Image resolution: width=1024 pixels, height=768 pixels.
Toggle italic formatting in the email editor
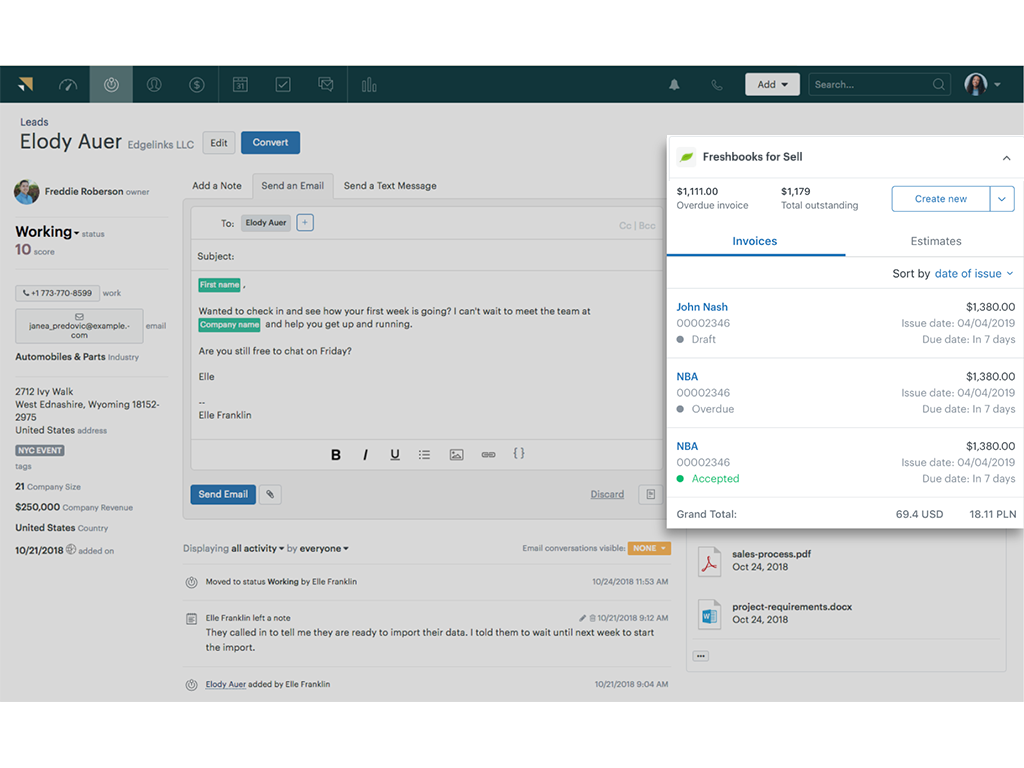point(365,454)
